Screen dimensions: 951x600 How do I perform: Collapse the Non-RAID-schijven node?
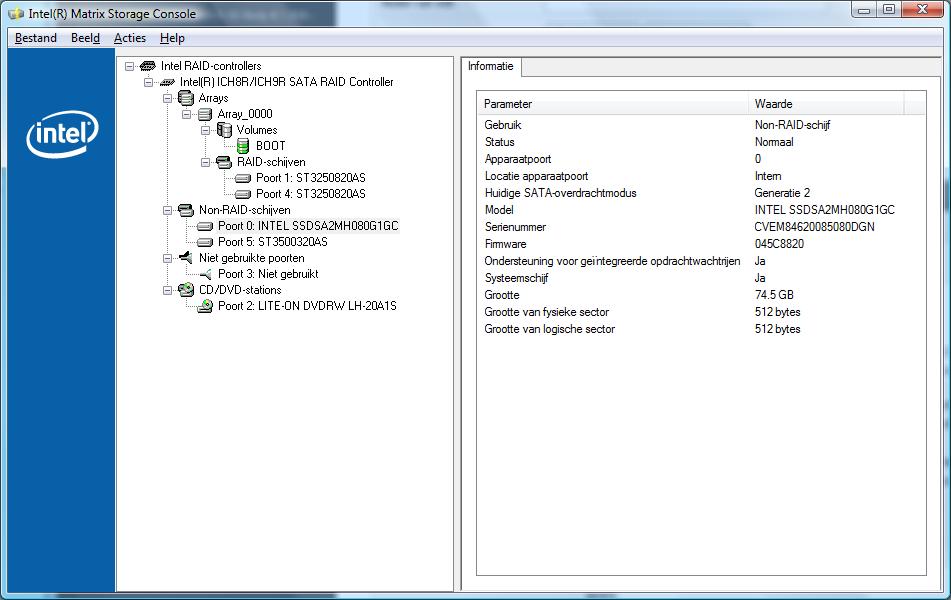(167, 210)
